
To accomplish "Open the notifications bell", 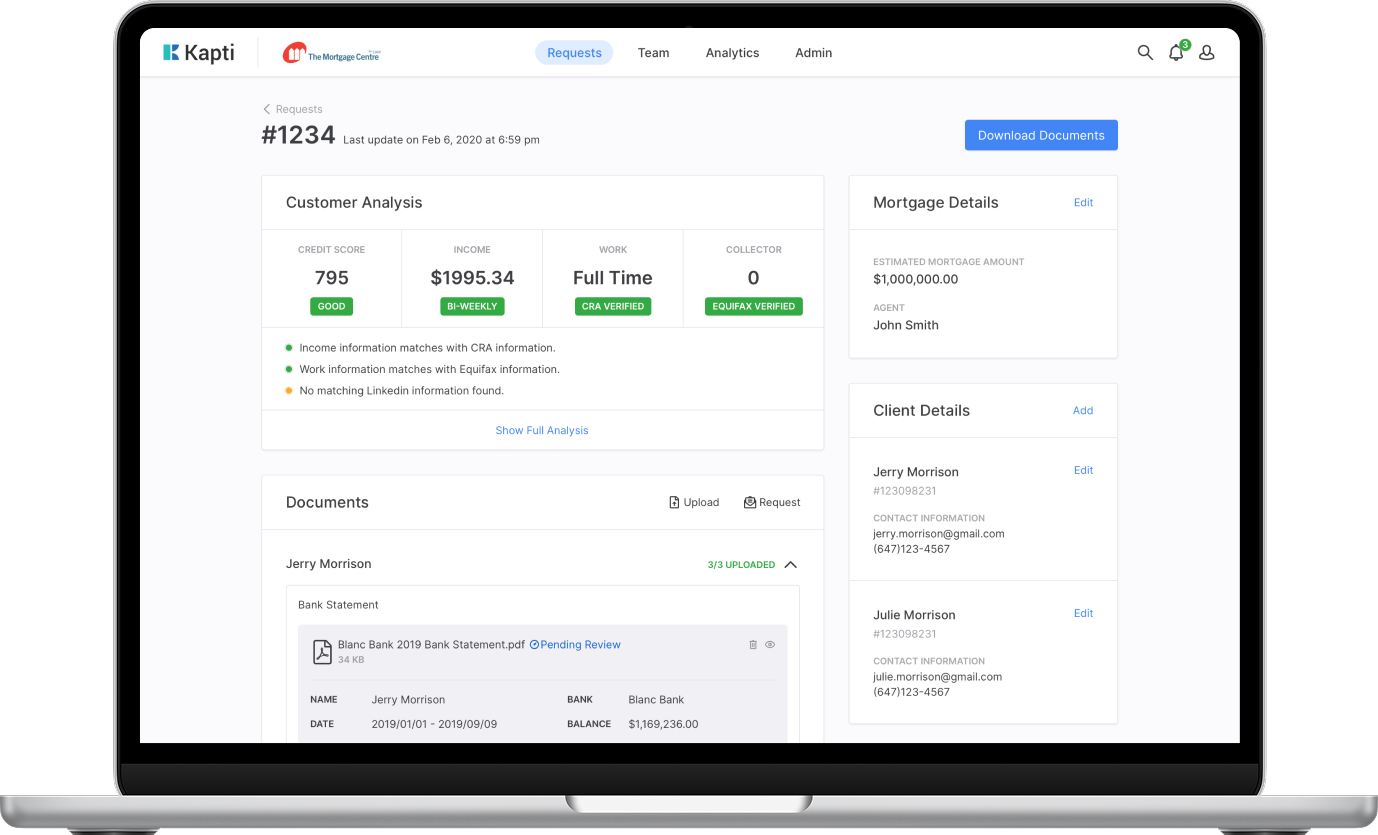I will click(1177, 52).
